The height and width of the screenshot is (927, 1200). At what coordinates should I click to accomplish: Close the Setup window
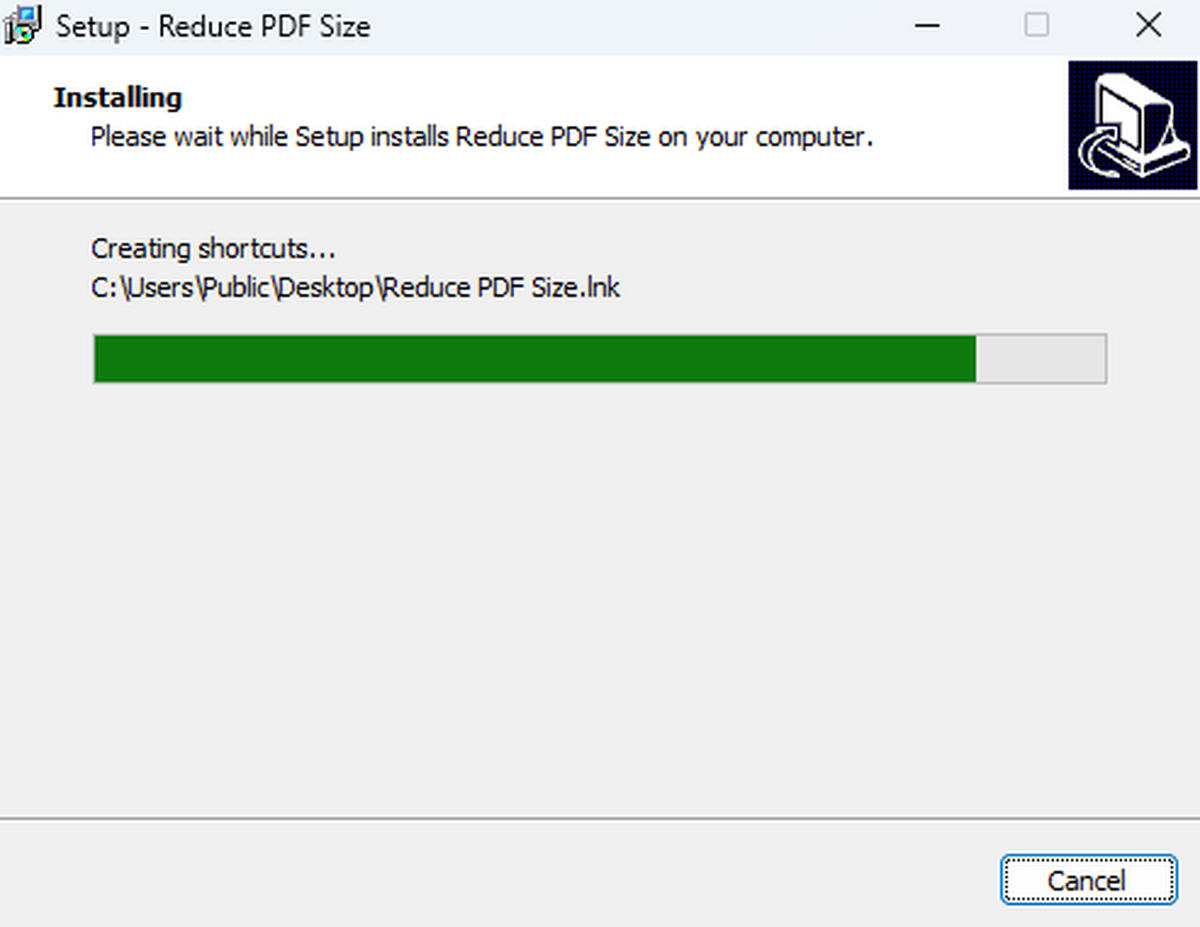pos(1149,26)
